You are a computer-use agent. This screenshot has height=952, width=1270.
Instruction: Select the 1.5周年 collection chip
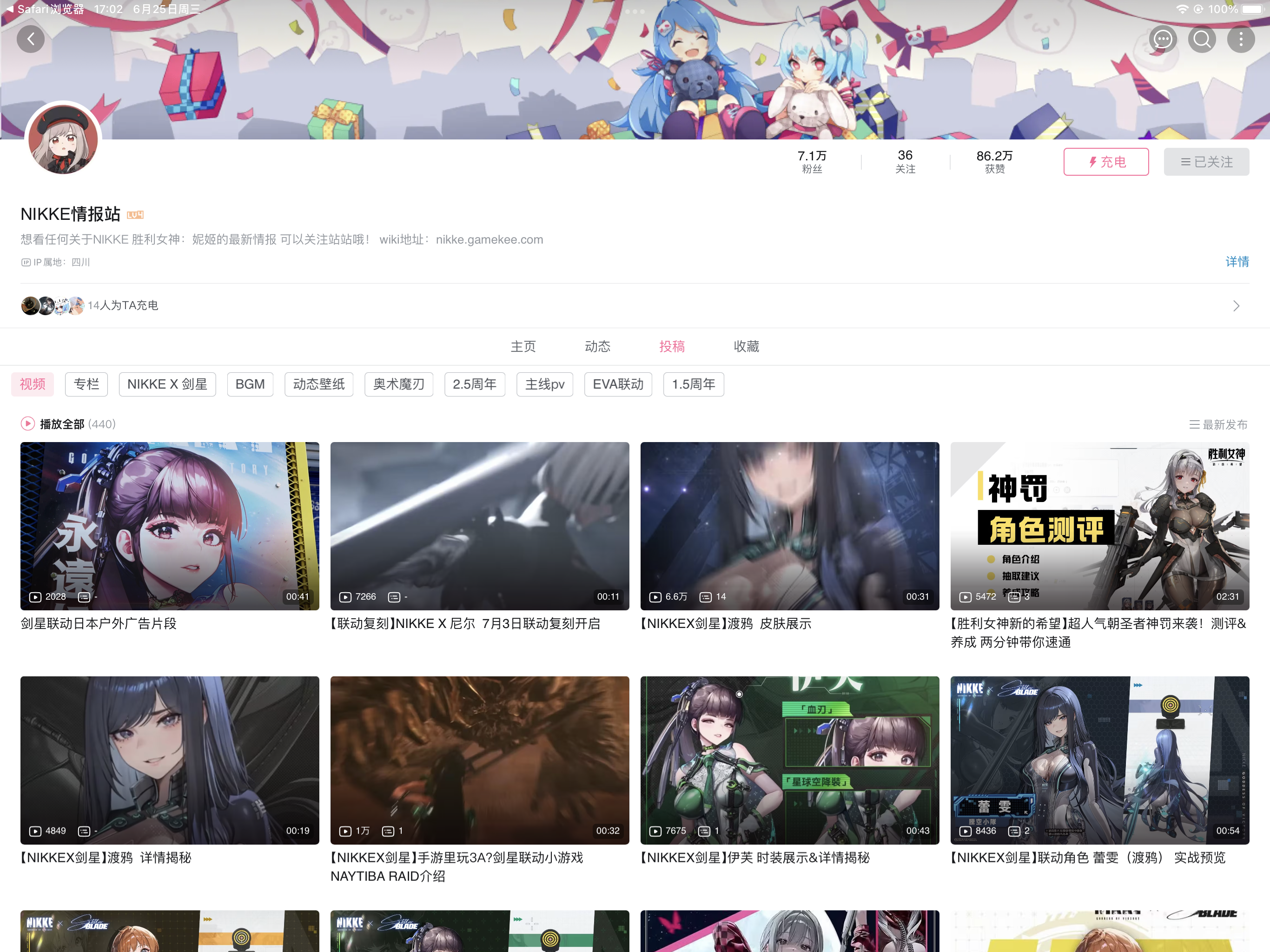694,384
